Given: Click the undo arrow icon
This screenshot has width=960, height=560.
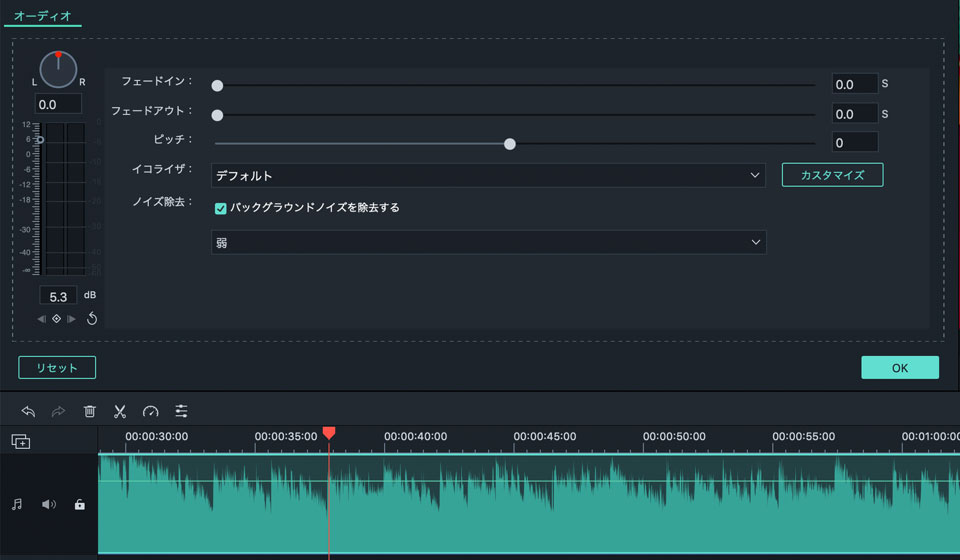Looking at the screenshot, I should point(28,411).
